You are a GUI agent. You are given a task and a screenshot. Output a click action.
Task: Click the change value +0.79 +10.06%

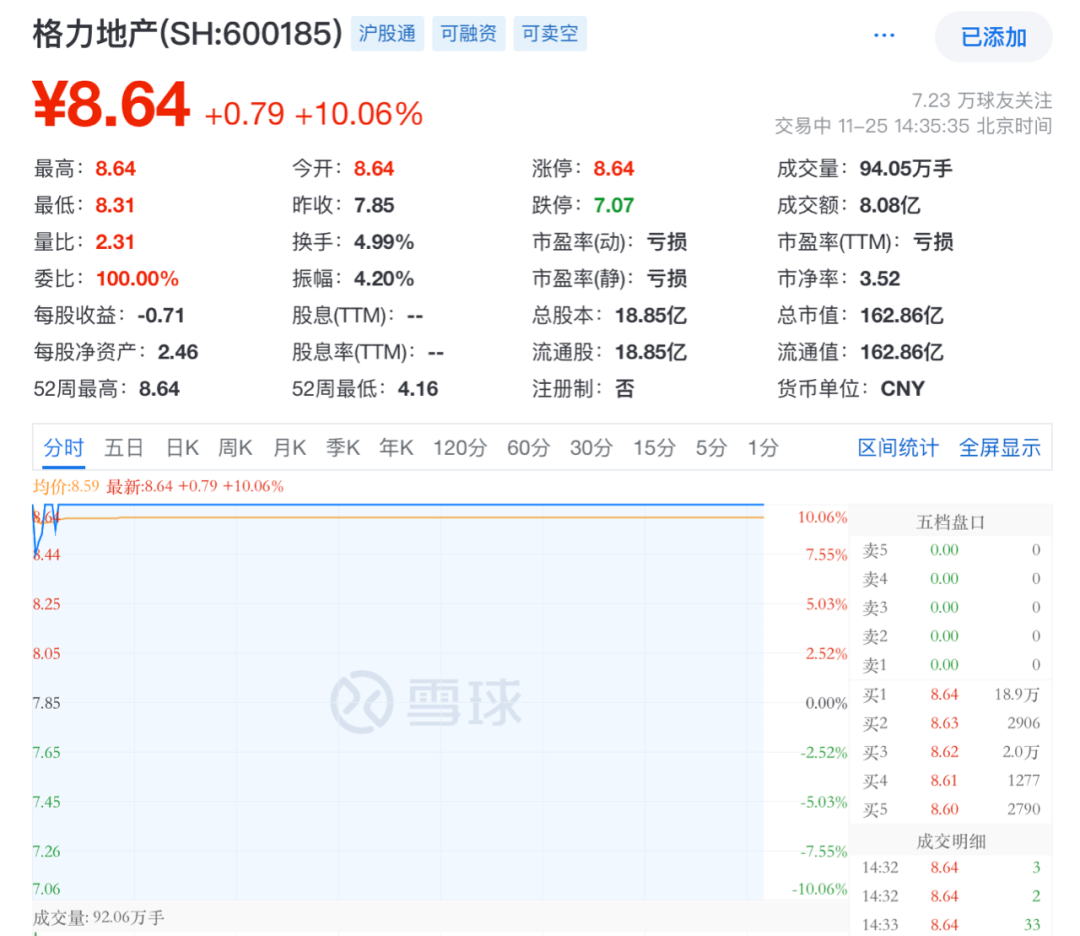click(313, 114)
